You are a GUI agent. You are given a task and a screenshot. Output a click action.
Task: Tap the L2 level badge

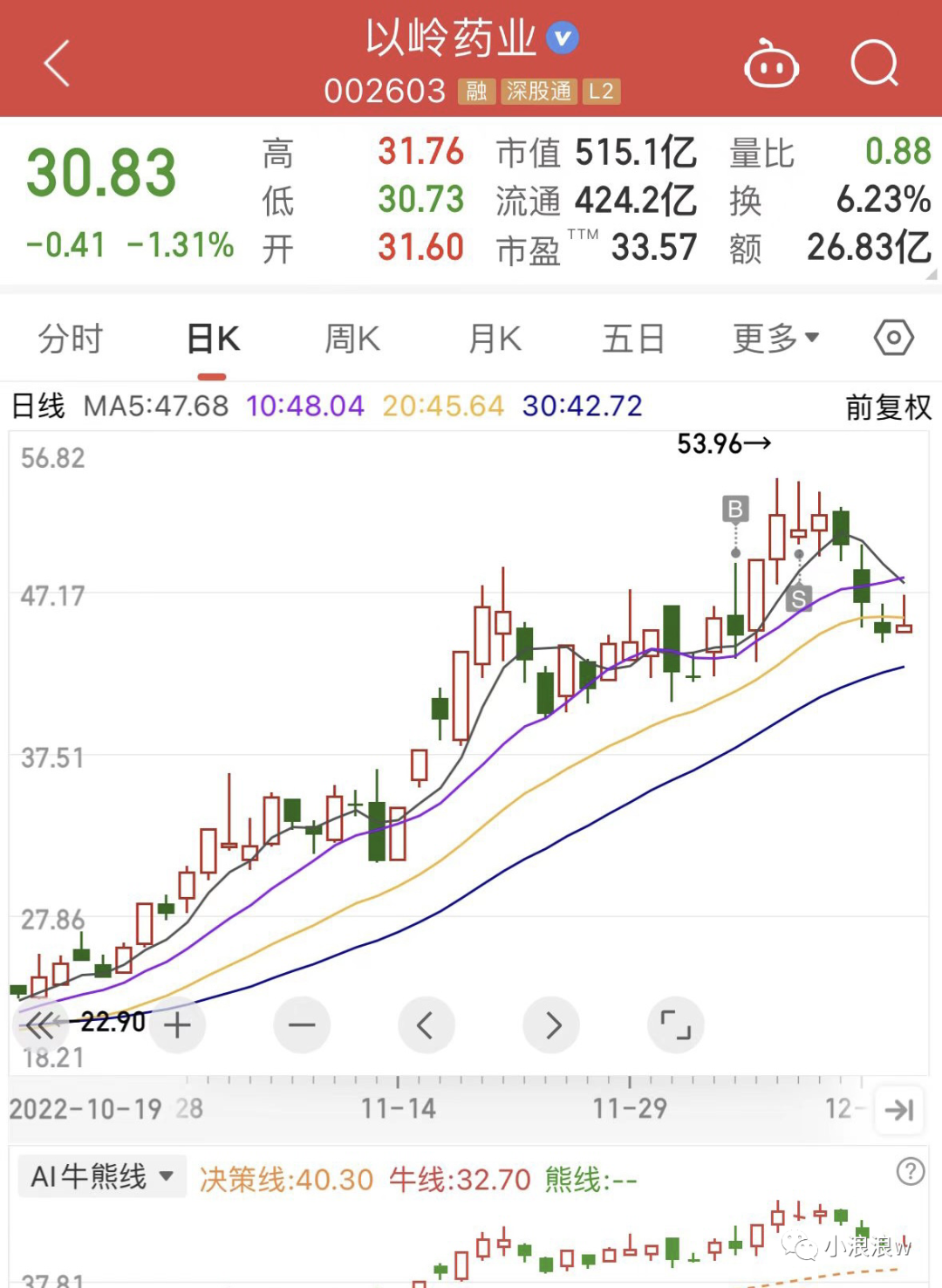601,91
